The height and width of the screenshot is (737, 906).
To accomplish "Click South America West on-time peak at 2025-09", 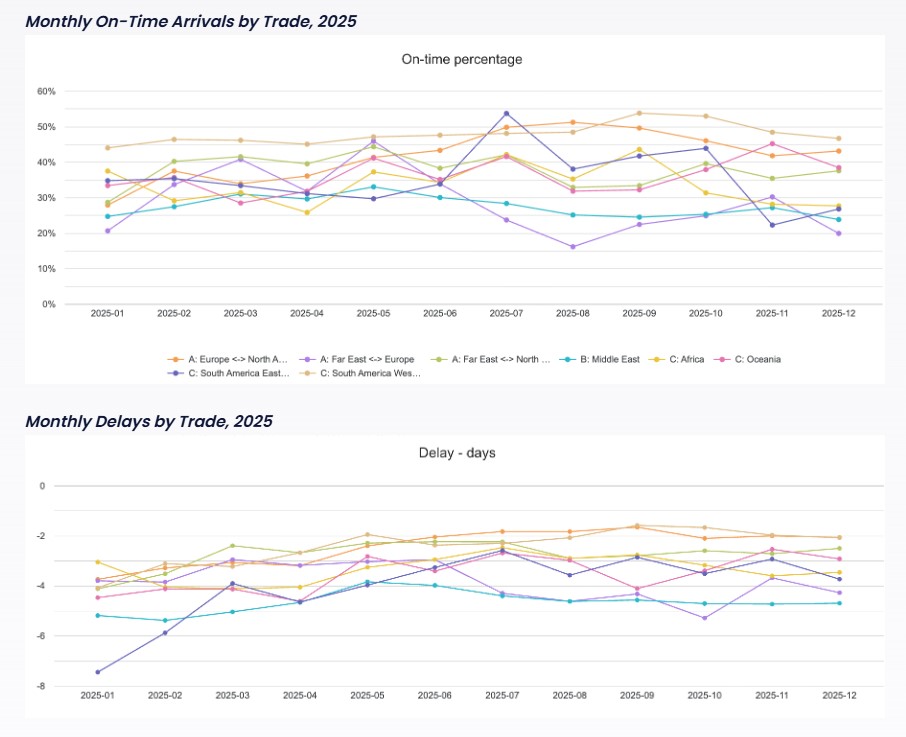I will [x=639, y=113].
